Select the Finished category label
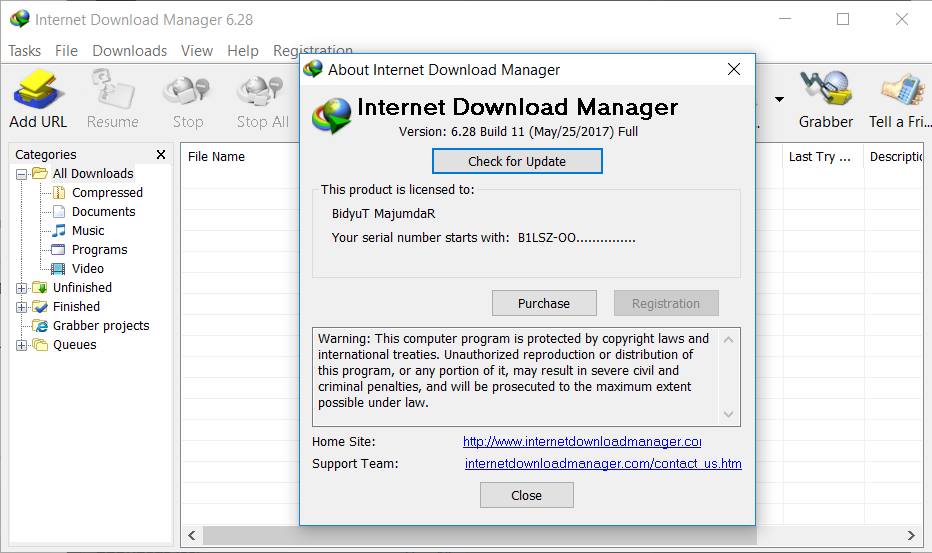This screenshot has height=553, width=932. [76, 307]
